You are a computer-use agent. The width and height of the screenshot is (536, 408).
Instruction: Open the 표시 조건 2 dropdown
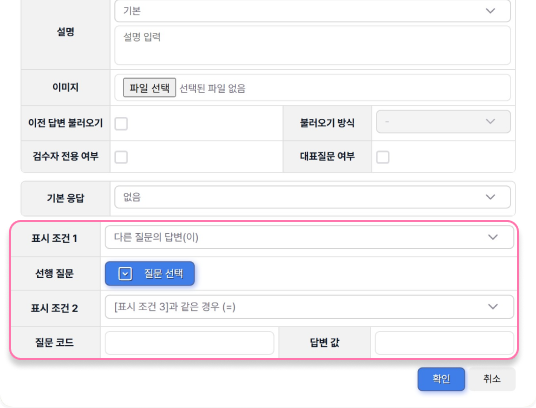pos(309,307)
